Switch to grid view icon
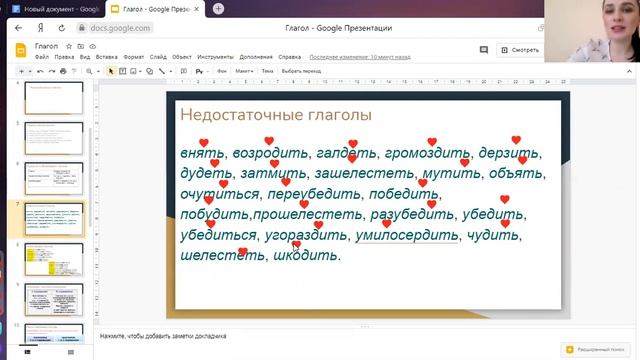 pos(71,352)
